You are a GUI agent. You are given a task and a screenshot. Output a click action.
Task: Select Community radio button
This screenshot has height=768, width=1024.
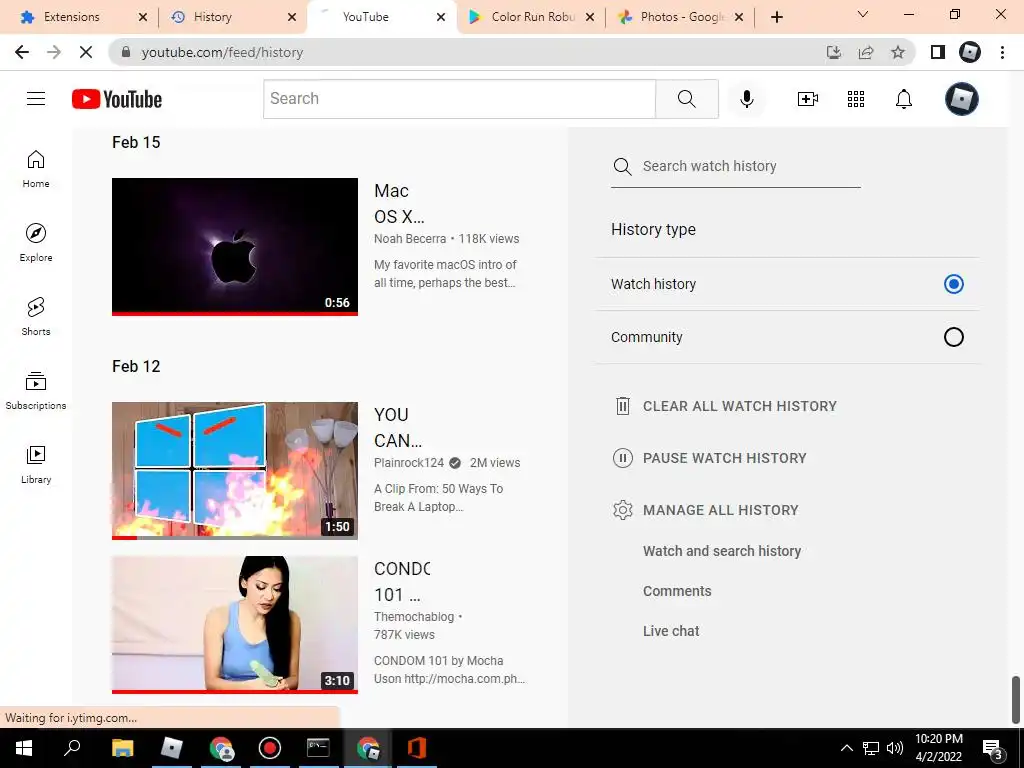coord(953,337)
